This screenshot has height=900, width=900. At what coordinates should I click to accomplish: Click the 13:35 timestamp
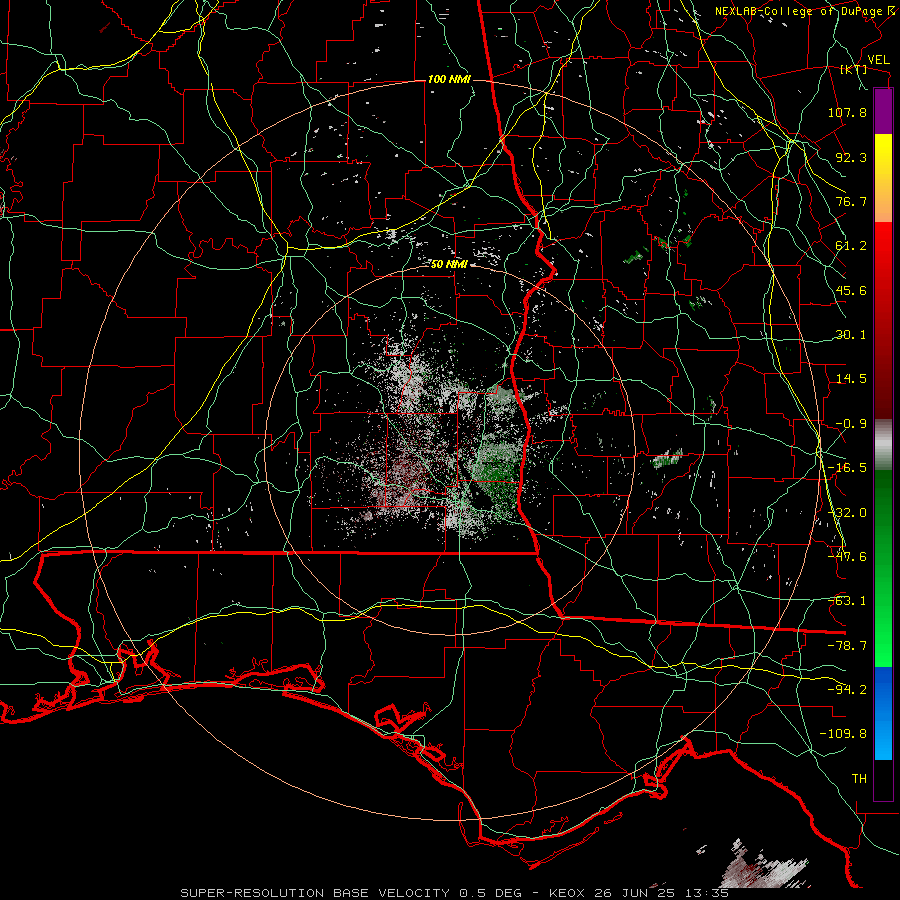709,893
